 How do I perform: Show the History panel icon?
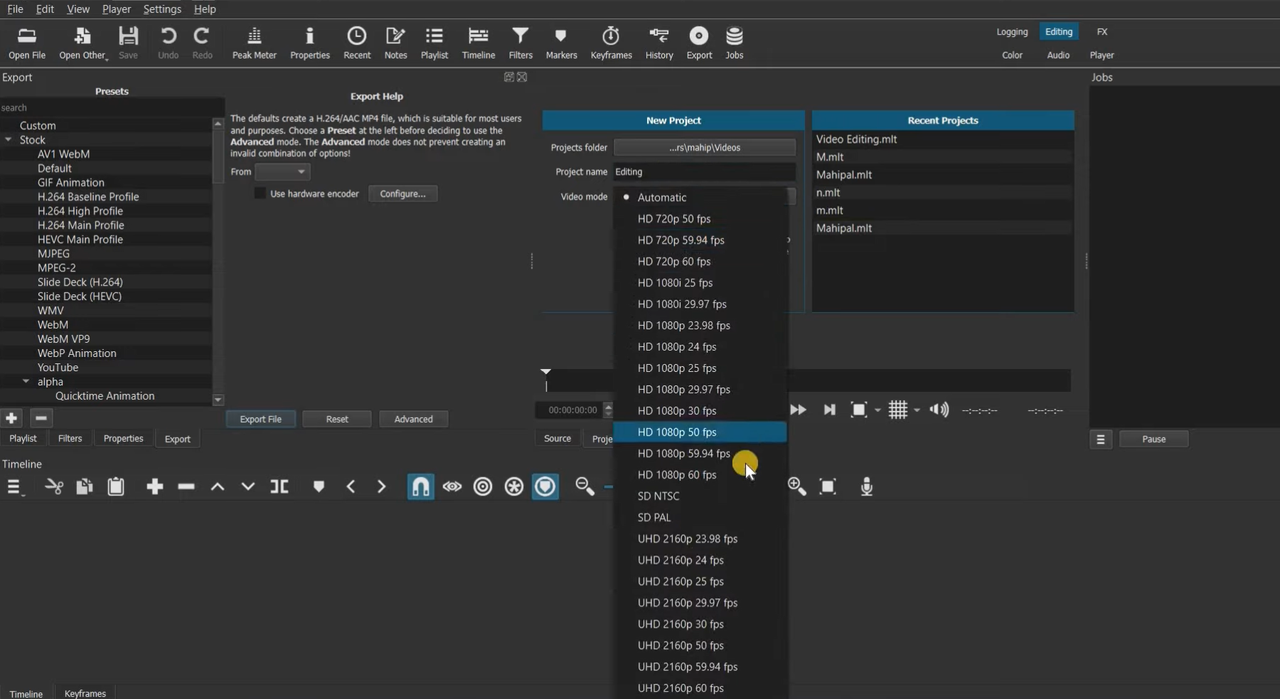pos(659,43)
